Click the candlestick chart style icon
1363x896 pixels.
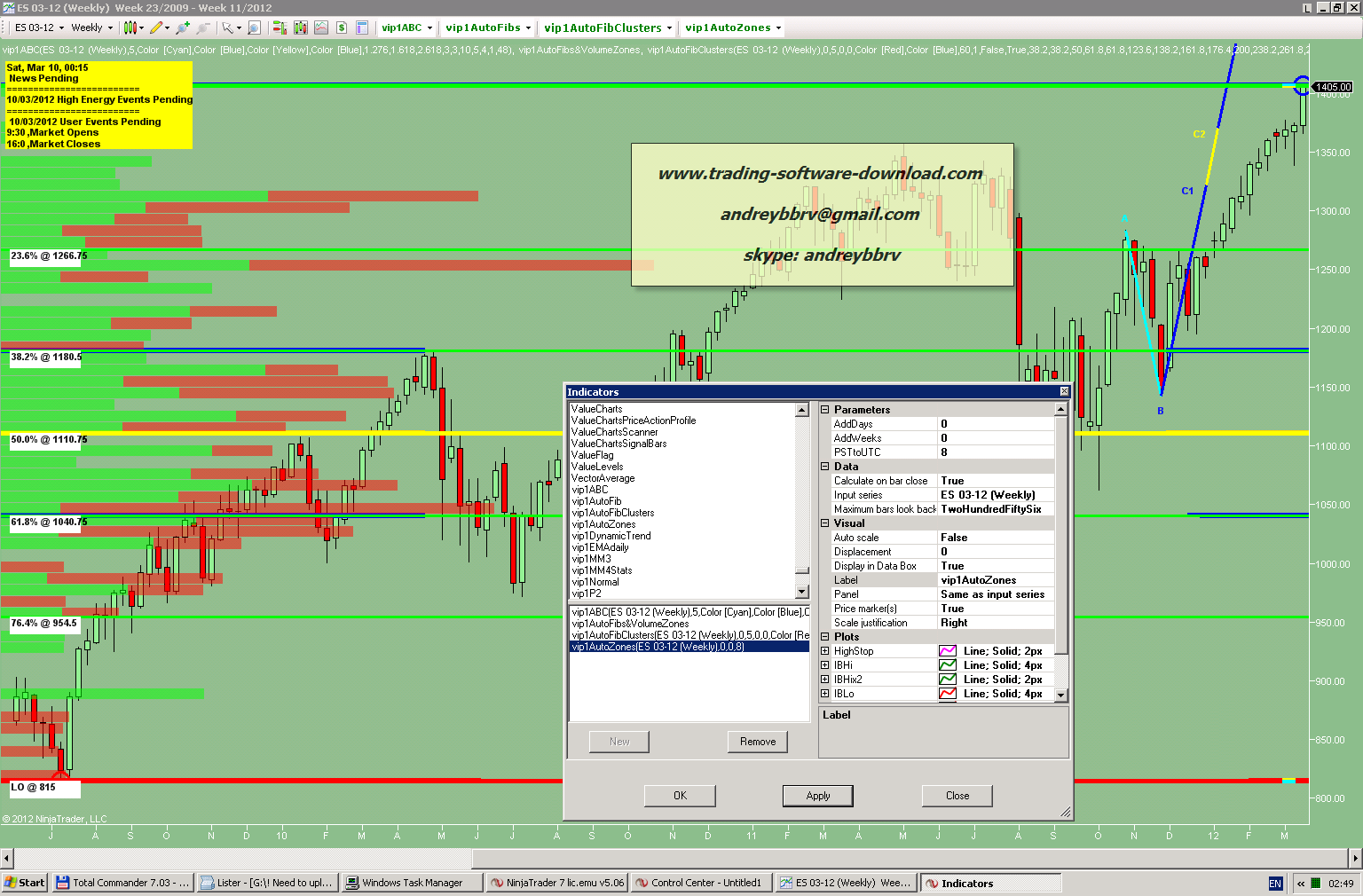130,28
